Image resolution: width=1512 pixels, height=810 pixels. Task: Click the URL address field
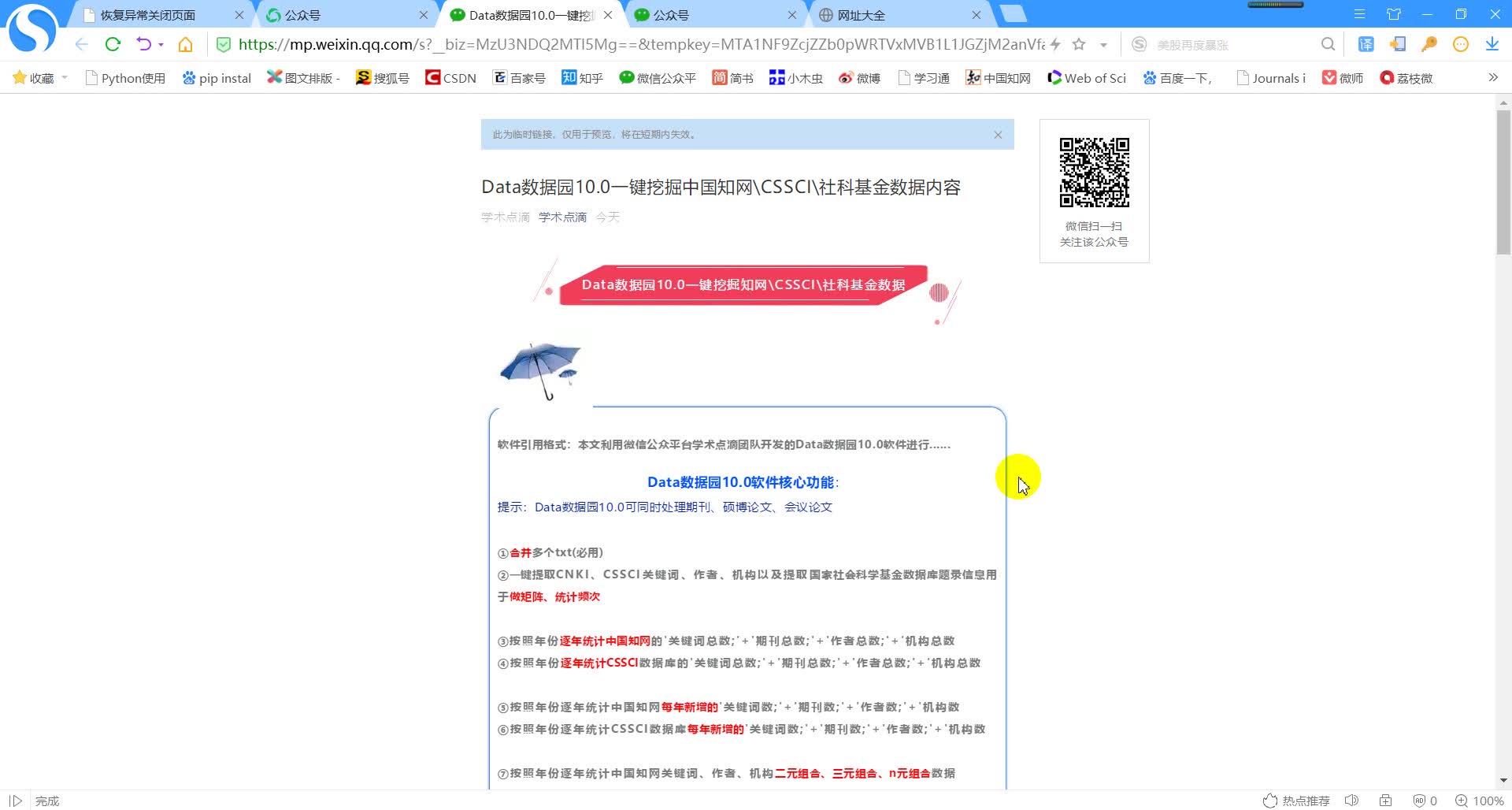(x=641, y=45)
